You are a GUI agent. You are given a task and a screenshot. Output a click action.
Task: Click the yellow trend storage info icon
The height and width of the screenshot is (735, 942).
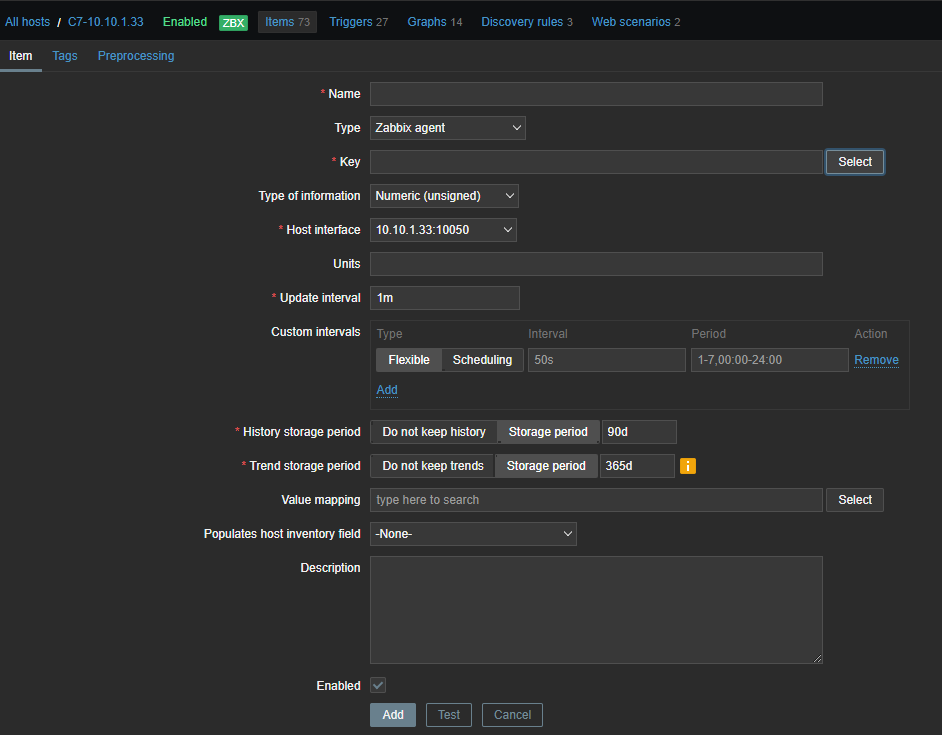pos(688,466)
